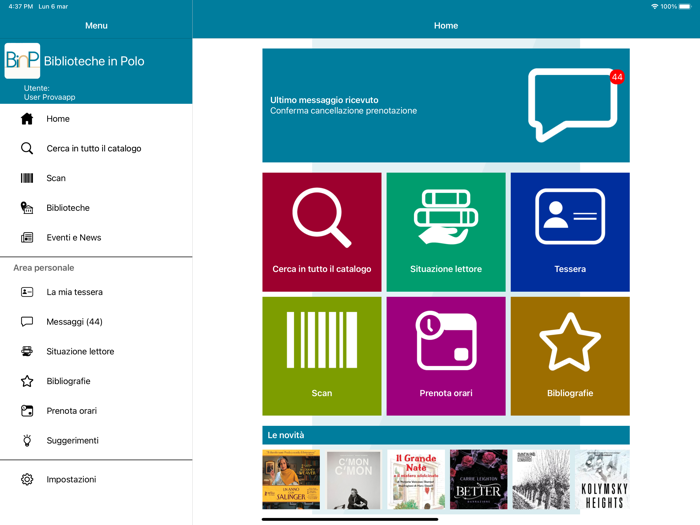Screen dimensions: 700x525
Task: Click the Le novità section header
Action: click(446, 435)
